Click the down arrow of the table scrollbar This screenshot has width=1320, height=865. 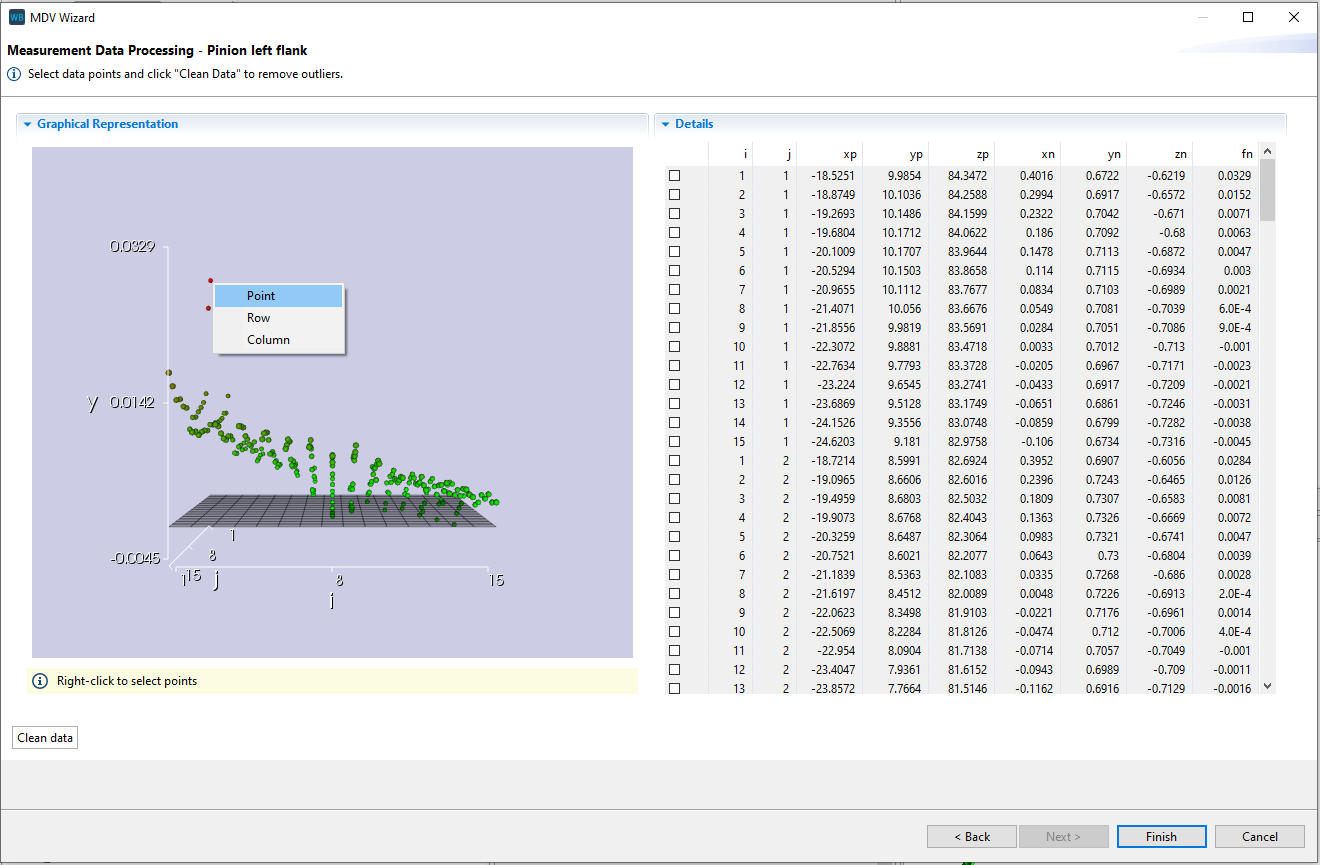(1267, 686)
